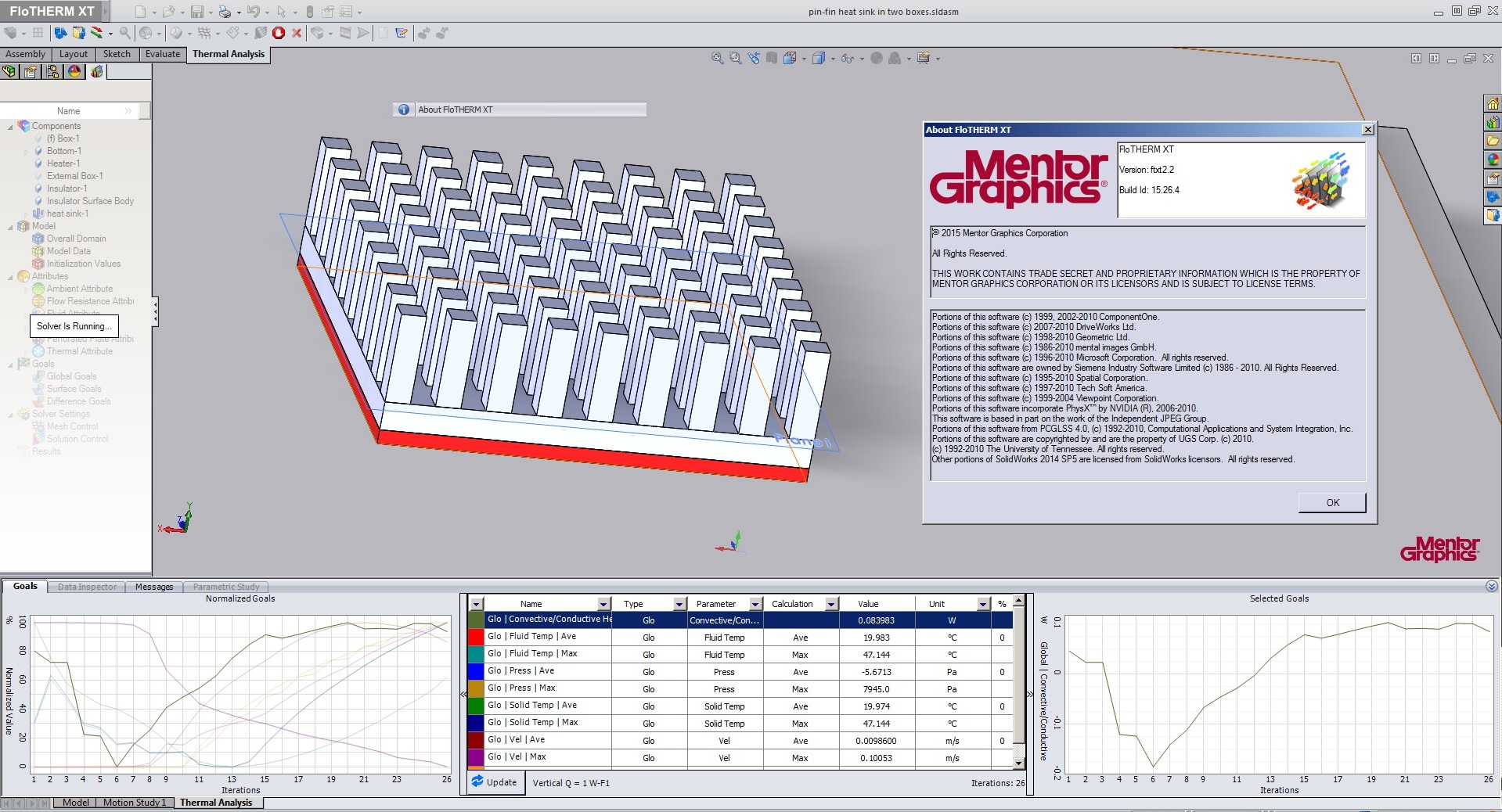1502x812 pixels.
Task: Switch to the Assembly ribbon tab
Action: (x=26, y=54)
